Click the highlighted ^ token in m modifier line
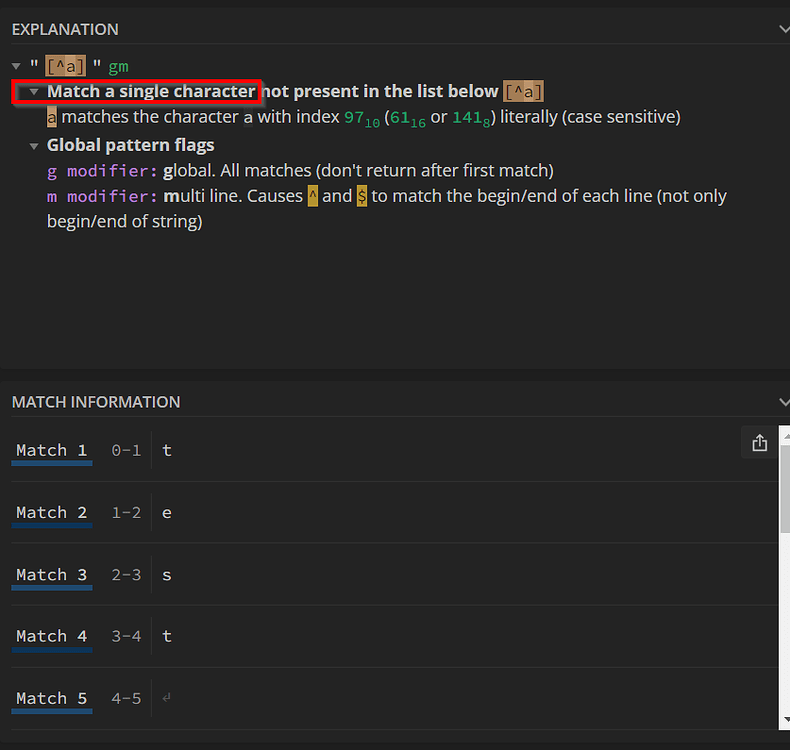Viewport: 790px width, 750px height. (x=313, y=196)
